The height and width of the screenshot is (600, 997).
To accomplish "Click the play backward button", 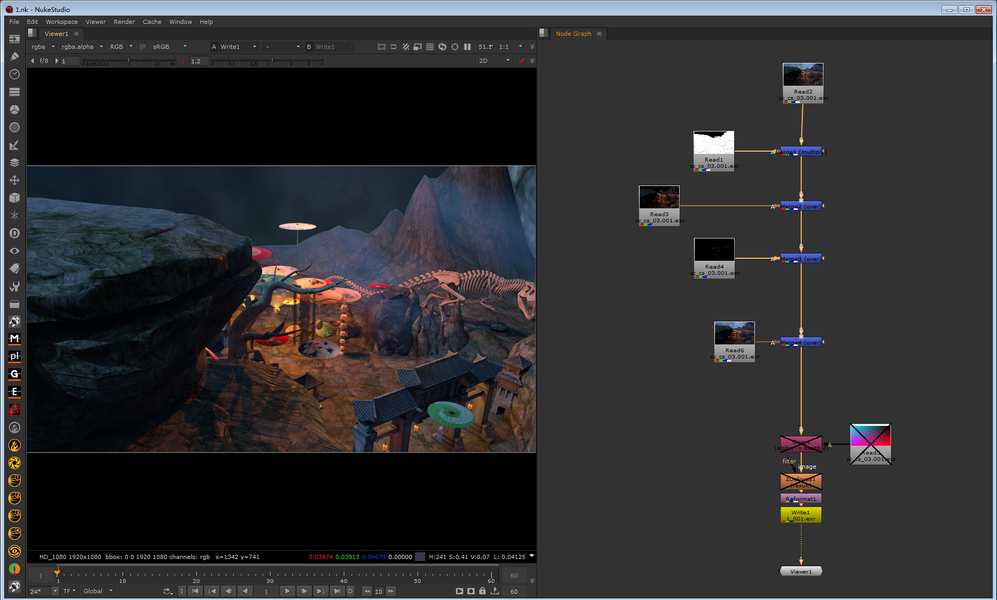I will coord(245,591).
